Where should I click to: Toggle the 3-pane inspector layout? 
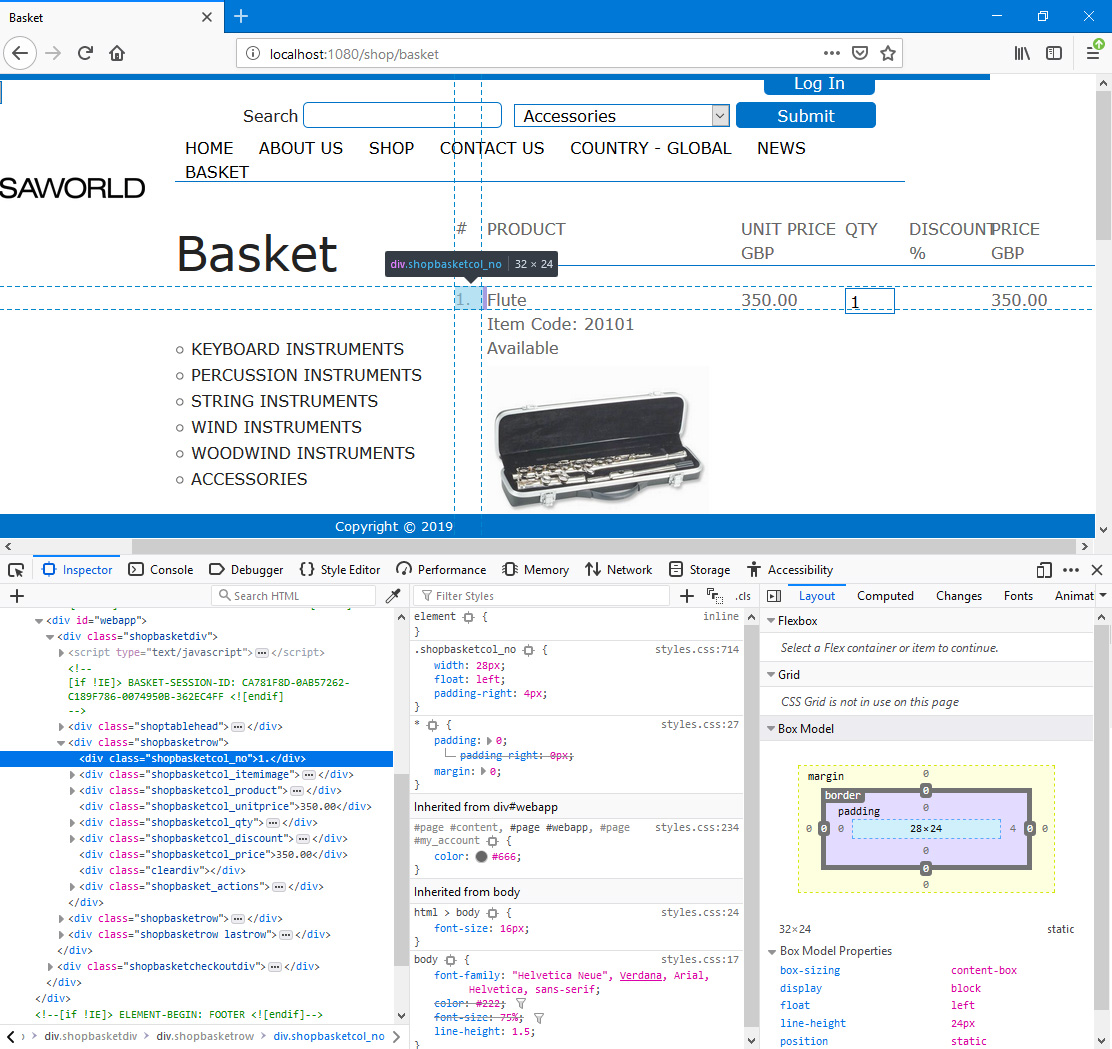pos(774,596)
